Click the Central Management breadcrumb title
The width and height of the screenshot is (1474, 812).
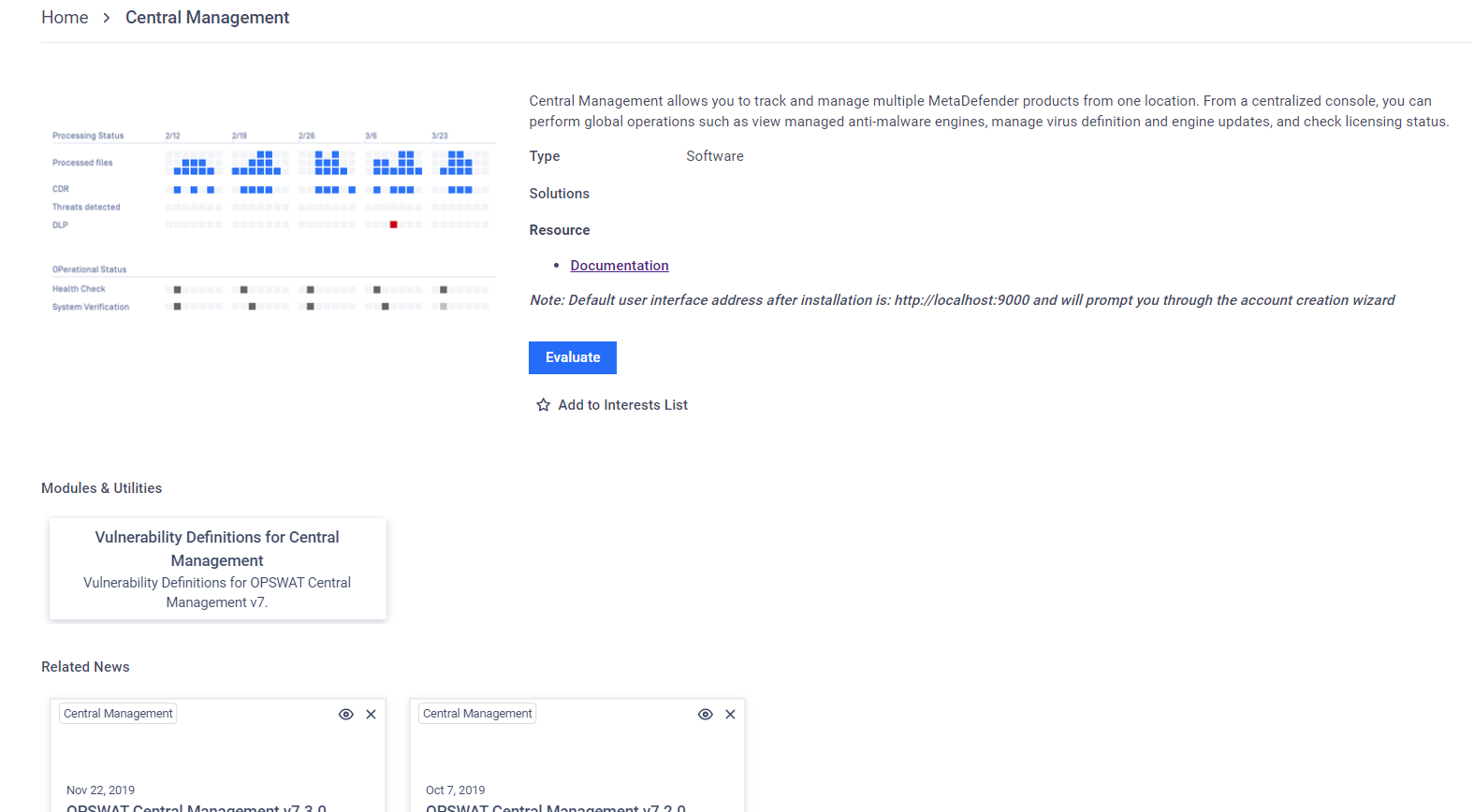(207, 18)
